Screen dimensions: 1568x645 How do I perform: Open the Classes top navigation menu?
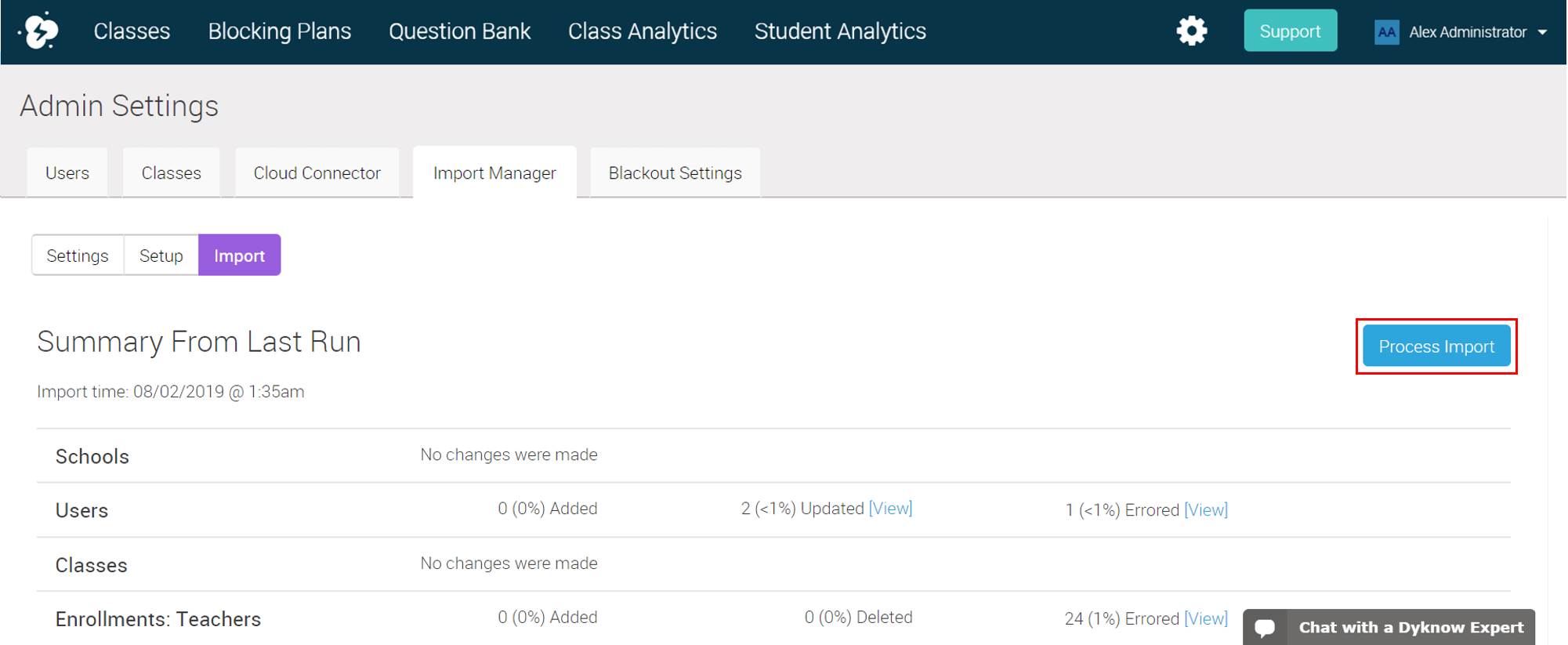point(132,31)
